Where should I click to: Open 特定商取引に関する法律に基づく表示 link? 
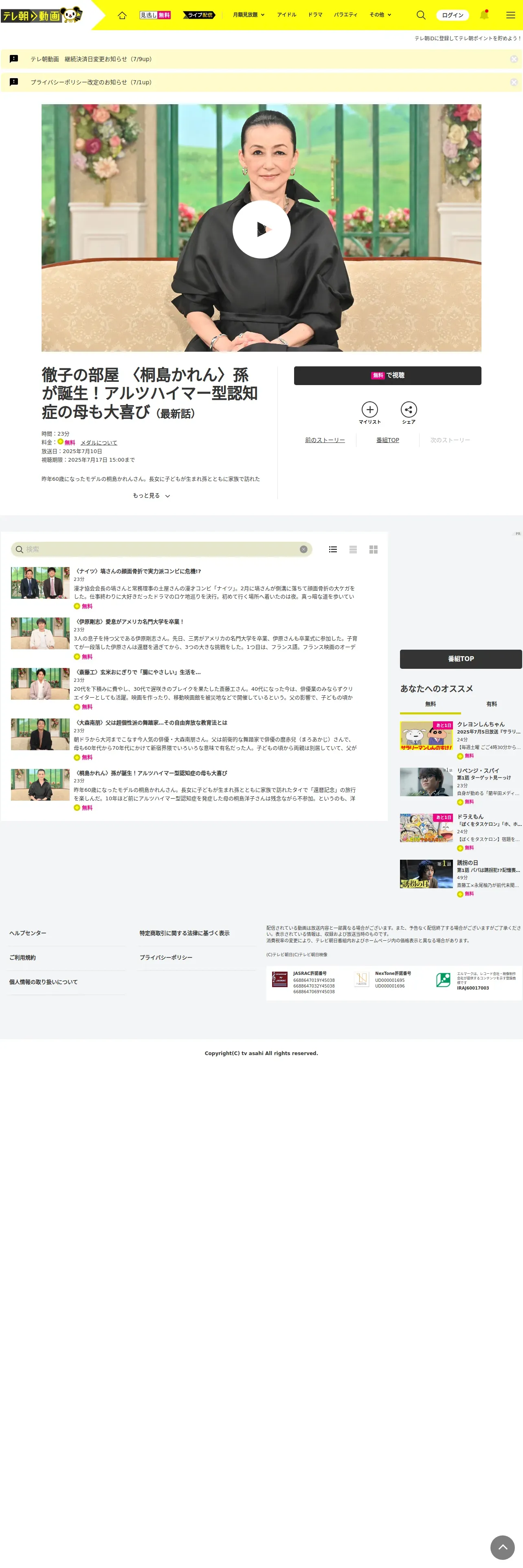coord(185,933)
